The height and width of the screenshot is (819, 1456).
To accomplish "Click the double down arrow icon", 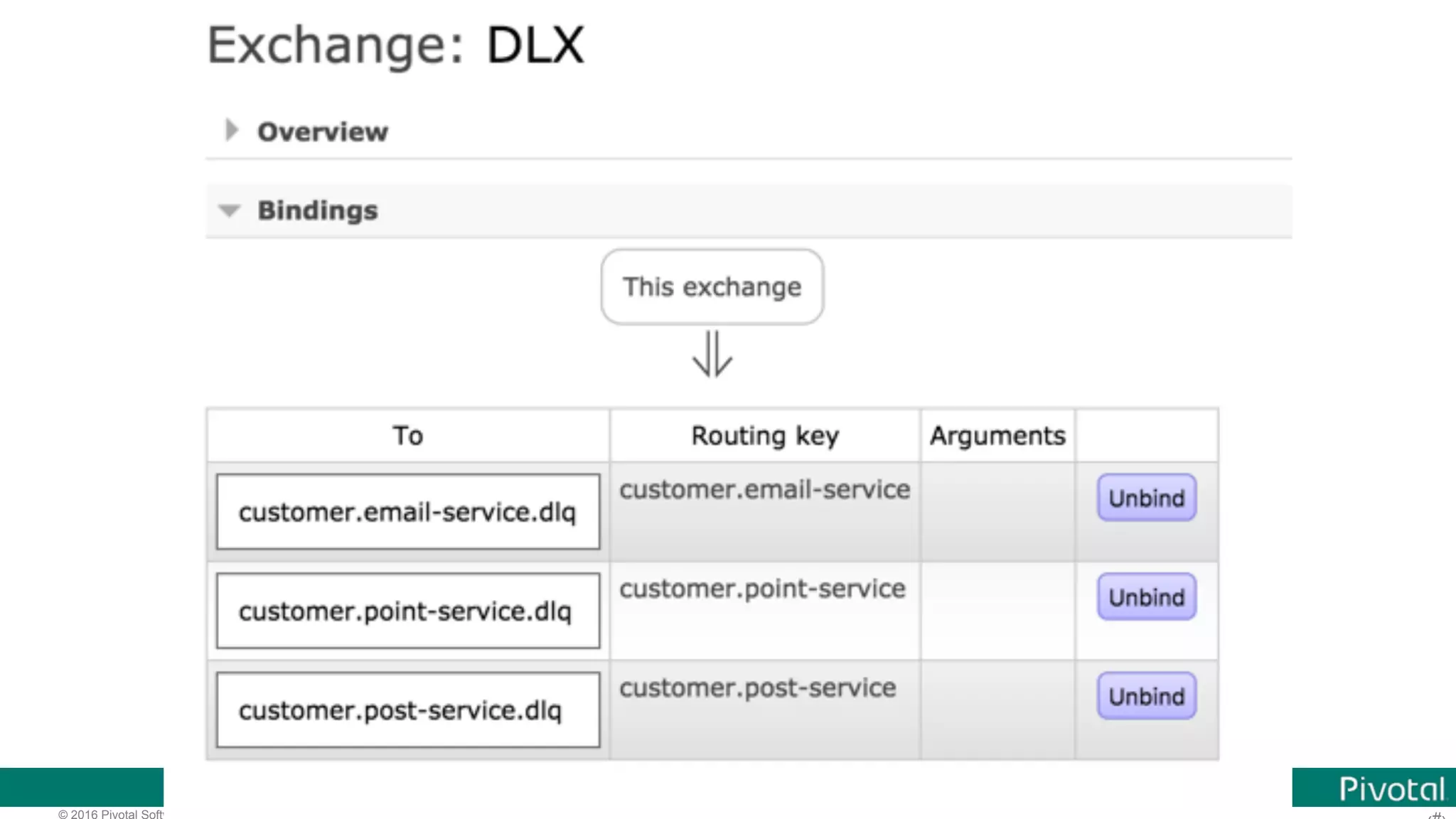I will (x=712, y=353).
